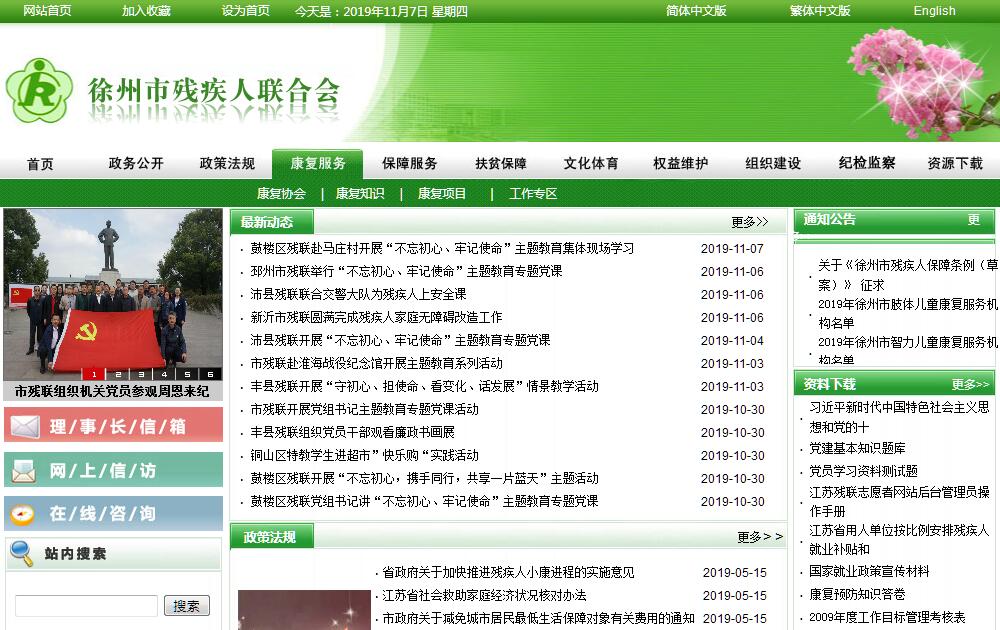Show more items via 更多>> in 资料下载
Image resolution: width=1000 pixels, height=630 pixels.
(x=970, y=384)
